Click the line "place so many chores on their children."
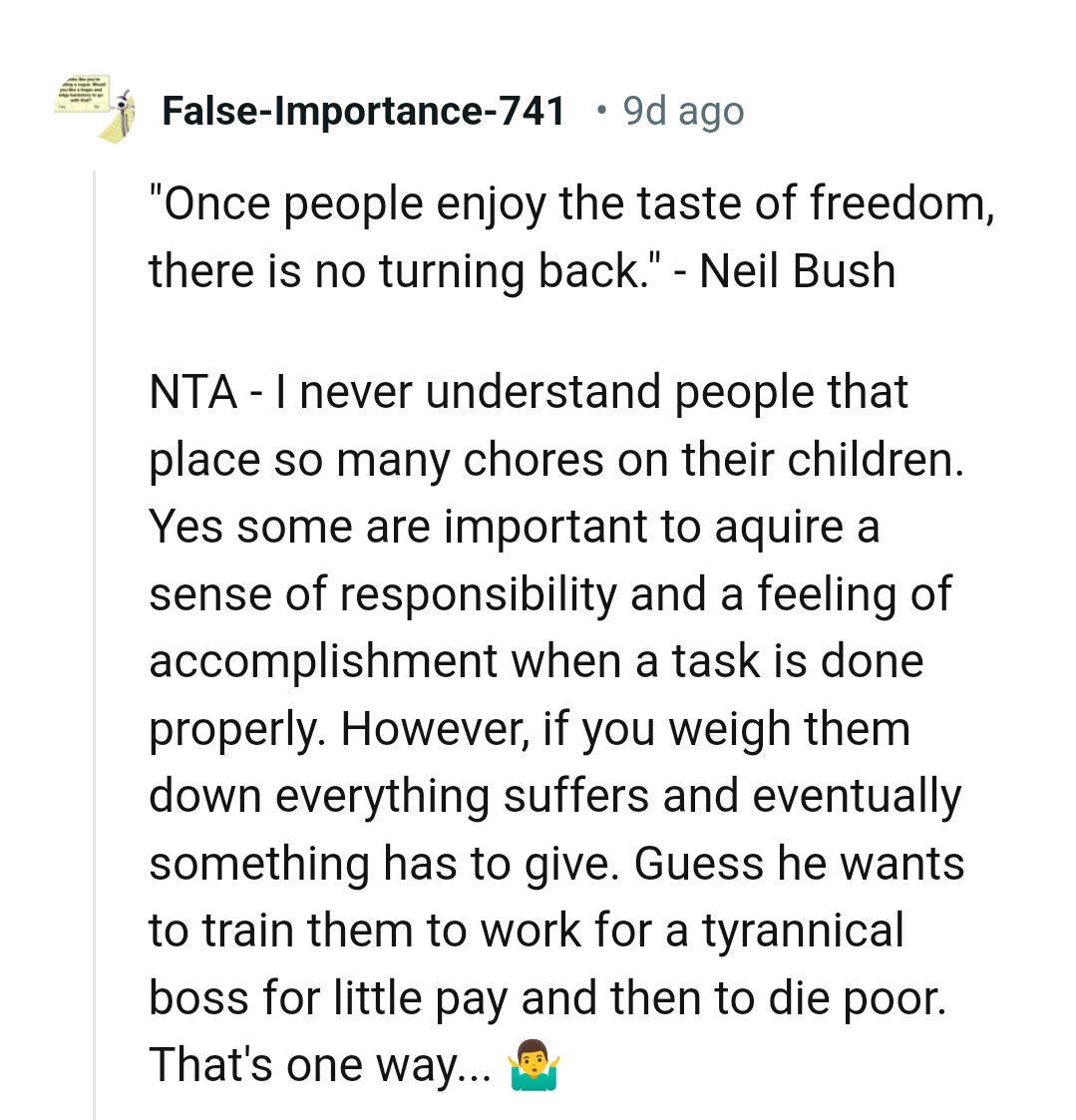The image size is (1076, 1120). pyautogui.click(x=556, y=460)
